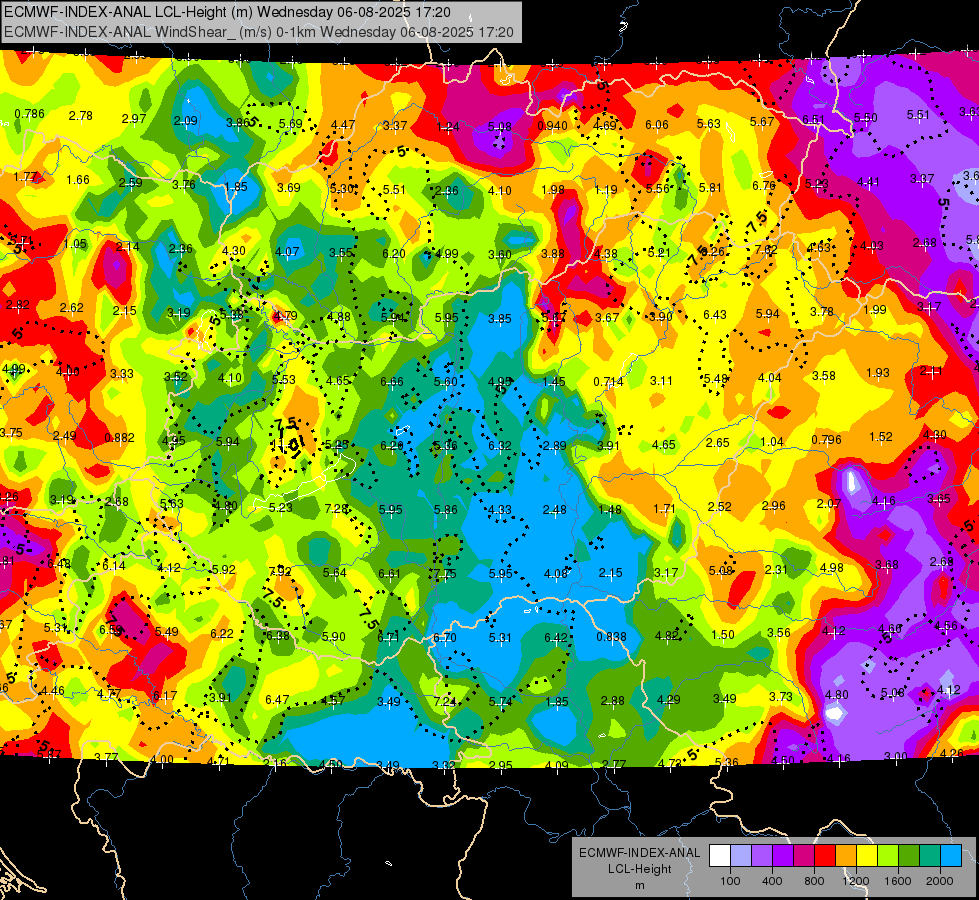Click the 'LCL-Height' legend label

(639, 869)
